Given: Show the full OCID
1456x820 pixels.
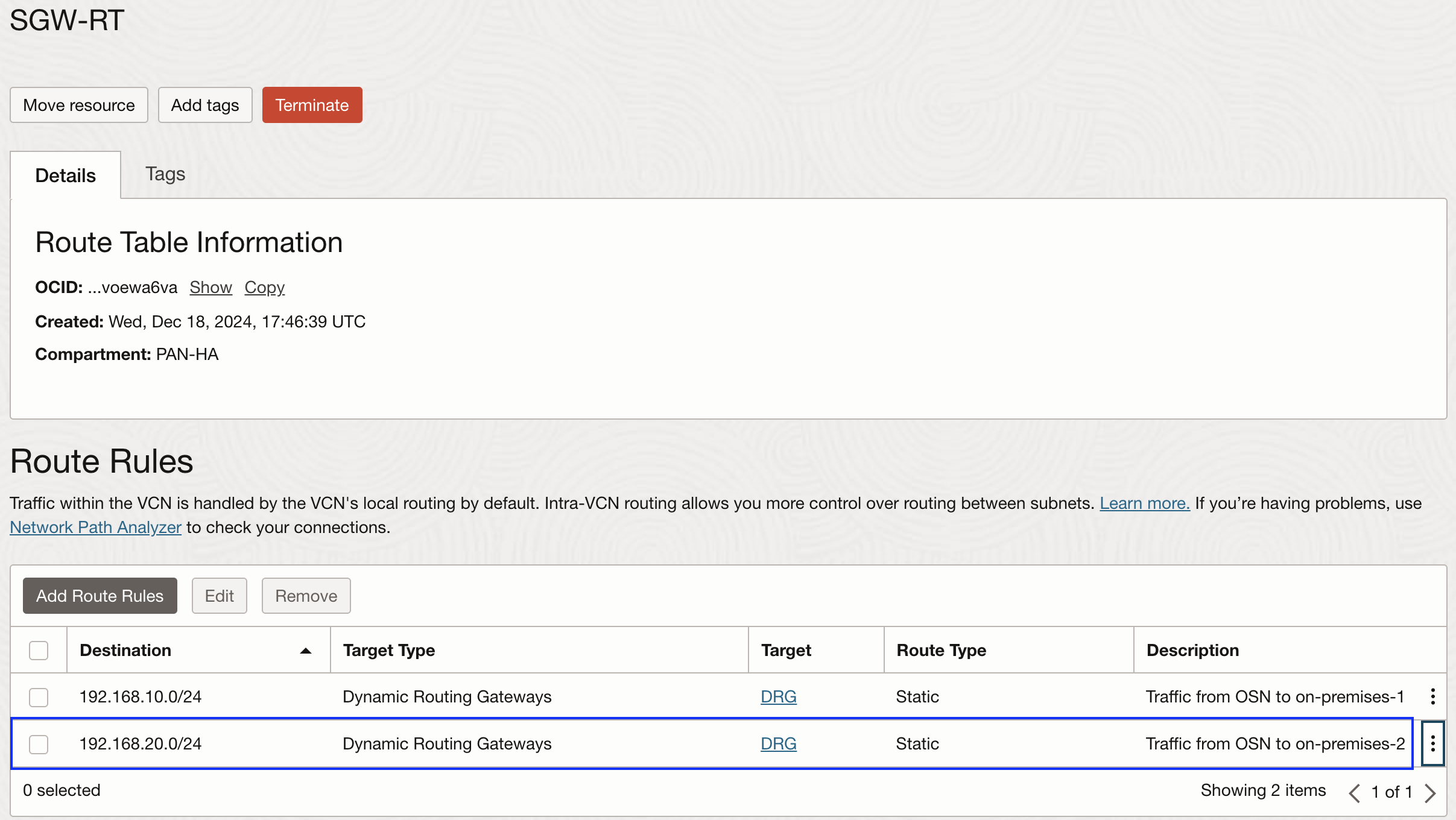Looking at the screenshot, I should click(210, 287).
